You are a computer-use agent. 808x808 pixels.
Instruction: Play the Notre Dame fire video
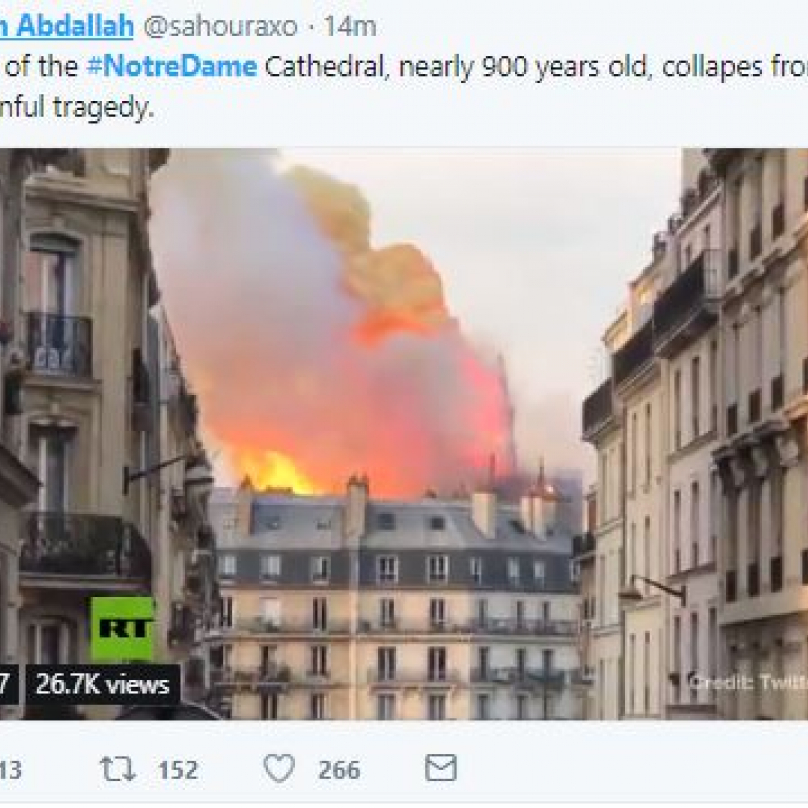pyautogui.click(x=404, y=434)
